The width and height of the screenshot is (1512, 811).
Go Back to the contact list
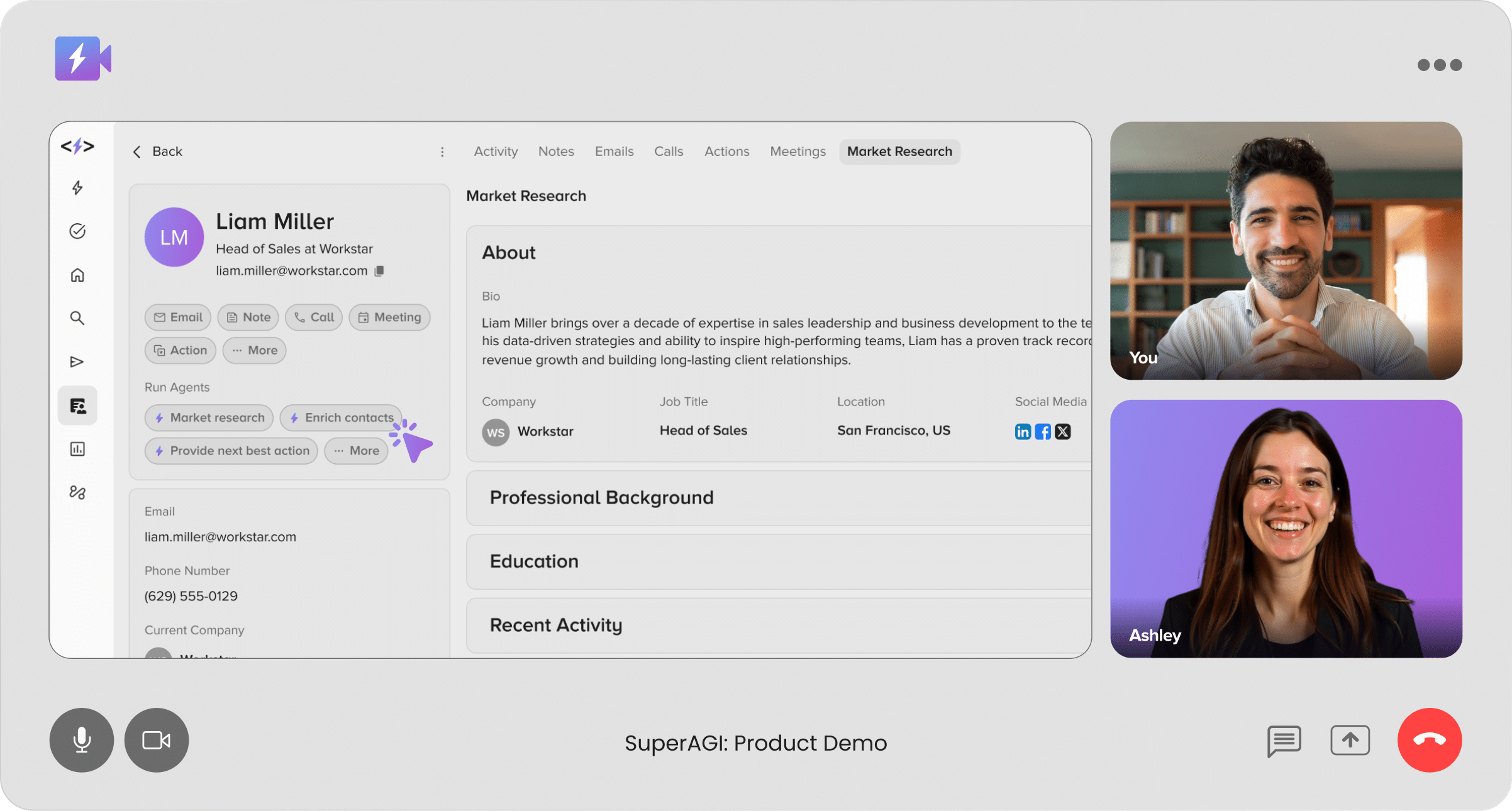point(157,152)
